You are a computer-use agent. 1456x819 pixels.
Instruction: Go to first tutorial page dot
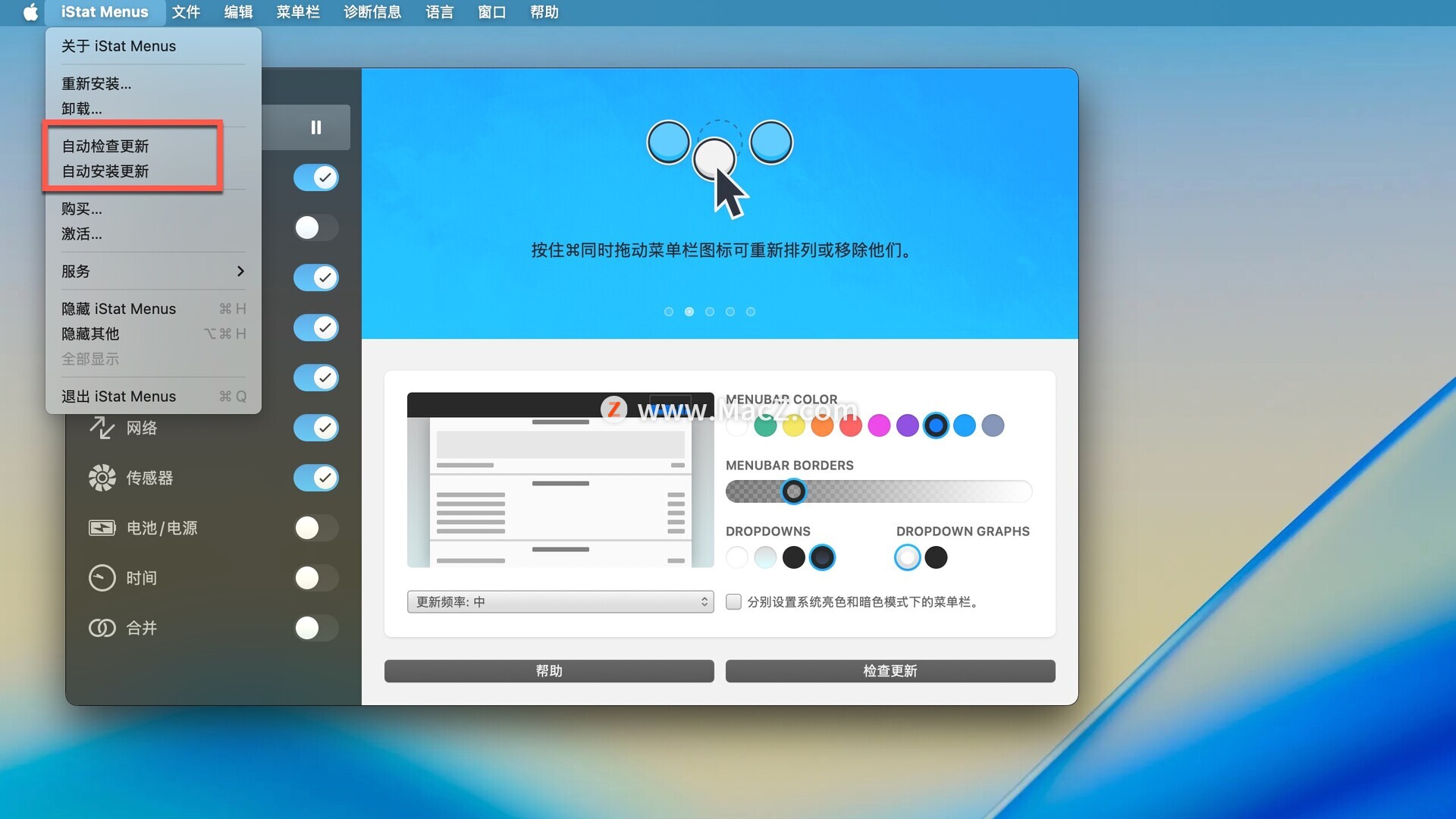669,312
